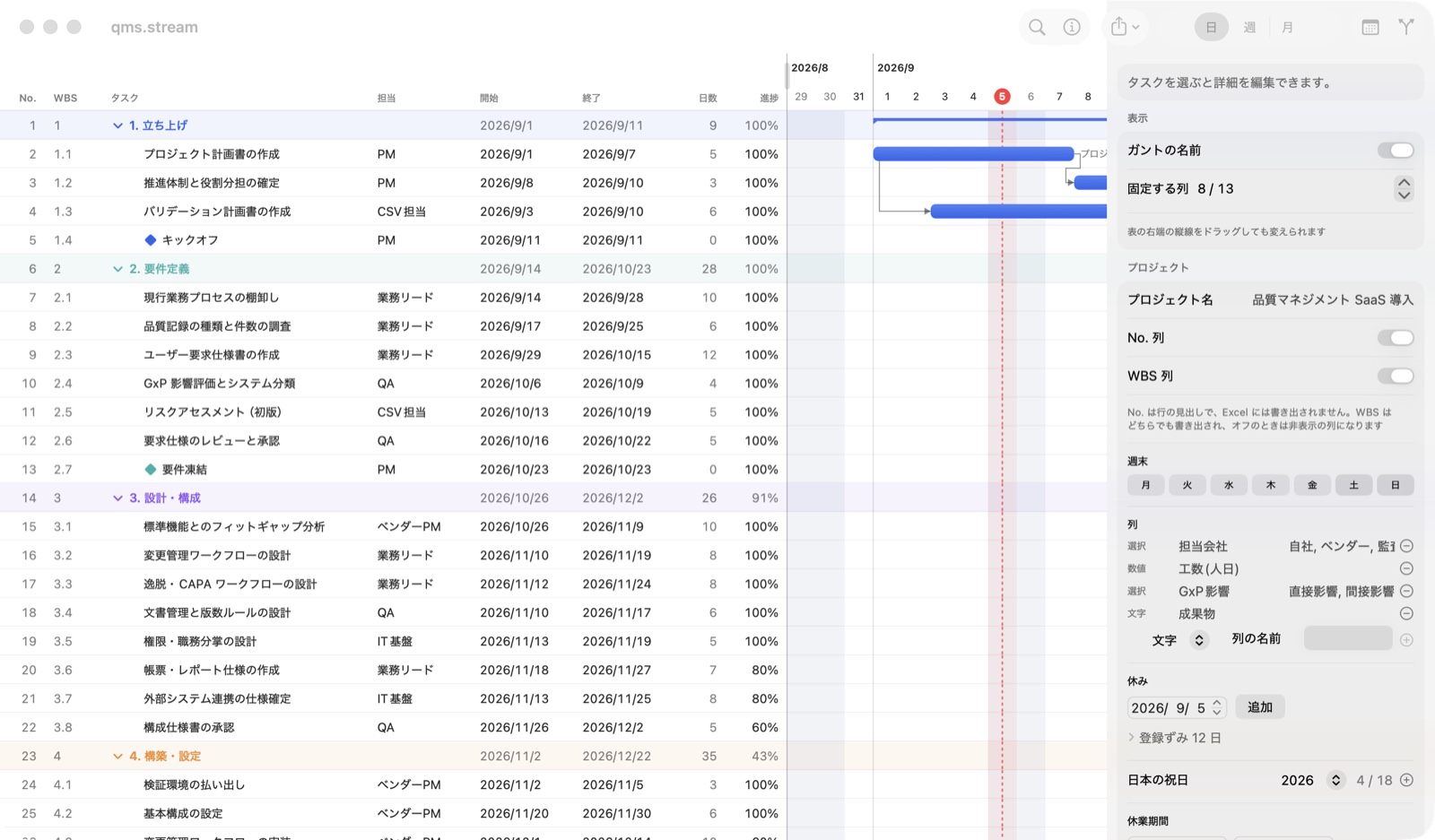Remove the GxP影響 column with minus icon

tap(1406, 591)
